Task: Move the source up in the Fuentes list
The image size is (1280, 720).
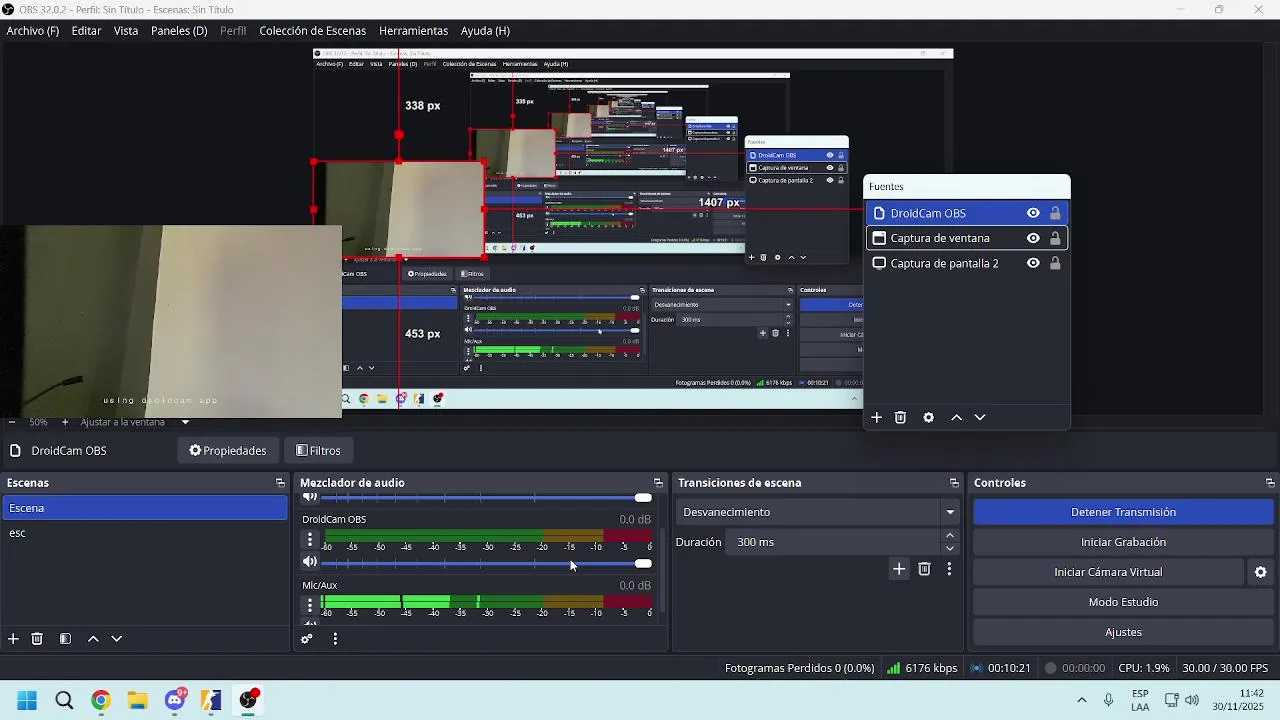Action: [956, 418]
